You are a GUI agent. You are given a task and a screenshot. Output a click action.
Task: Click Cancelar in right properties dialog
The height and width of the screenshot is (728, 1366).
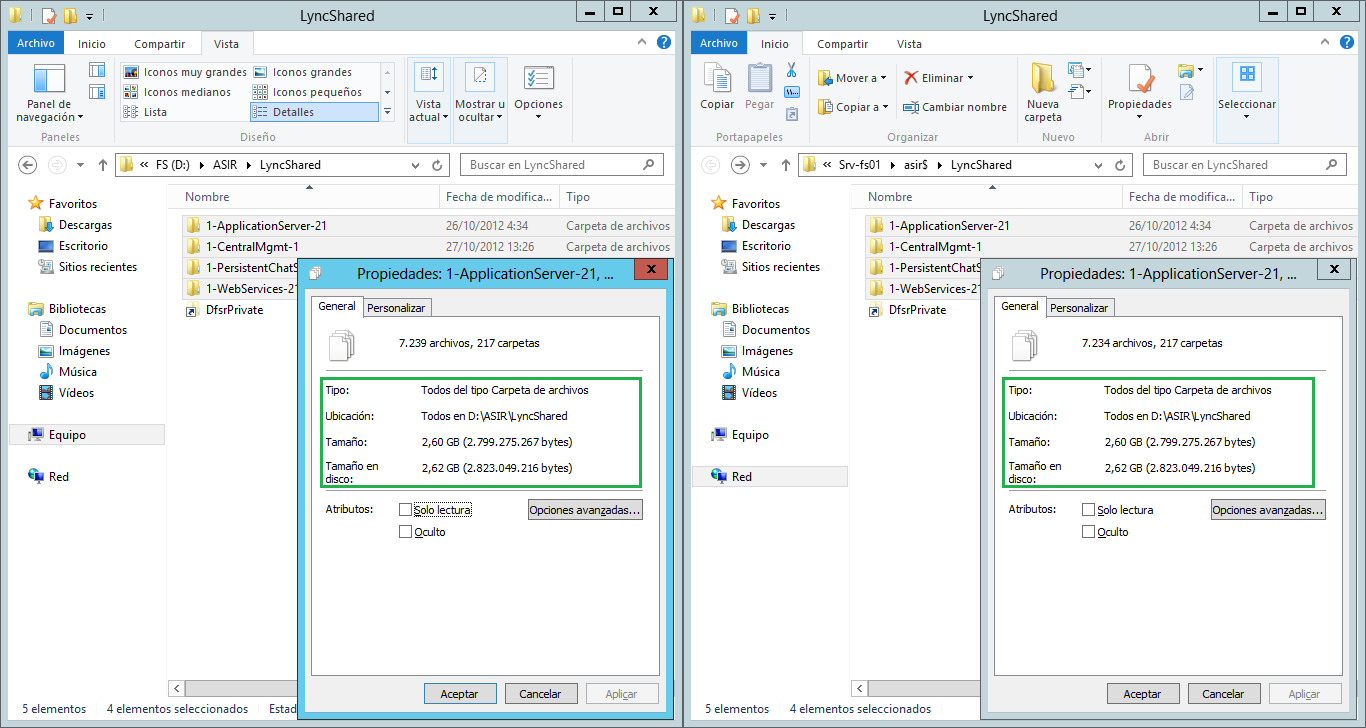(1223, 694)
